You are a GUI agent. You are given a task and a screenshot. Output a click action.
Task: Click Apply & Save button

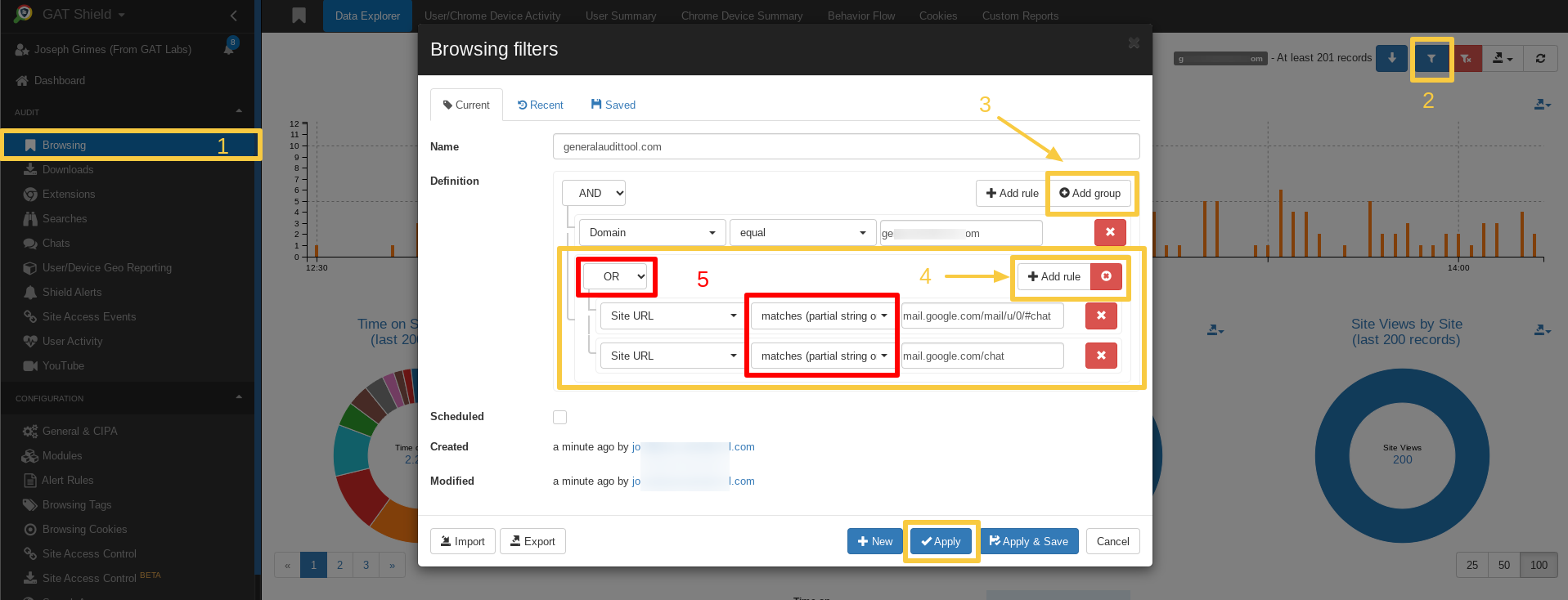(x=1029, y=541)
